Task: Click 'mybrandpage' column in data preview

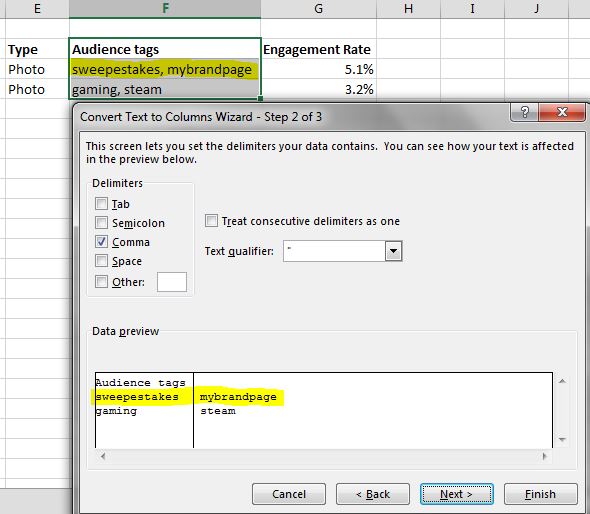Action: (238, 397)
